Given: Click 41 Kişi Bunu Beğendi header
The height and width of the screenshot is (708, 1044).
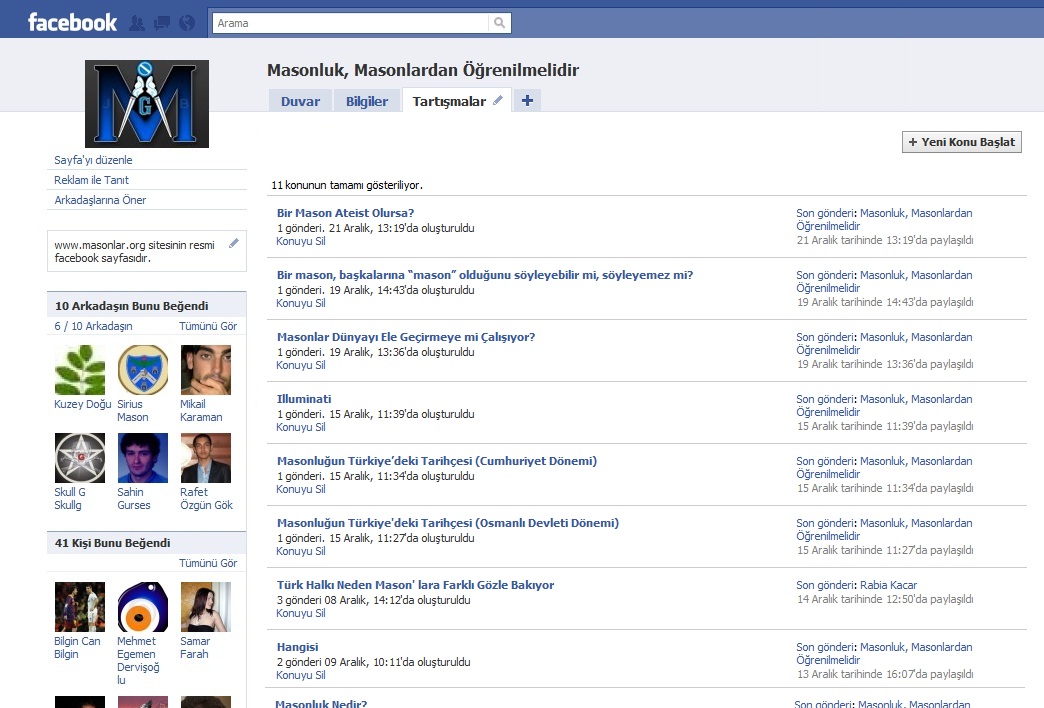Looking at the screenshot, I should (113, 543).
